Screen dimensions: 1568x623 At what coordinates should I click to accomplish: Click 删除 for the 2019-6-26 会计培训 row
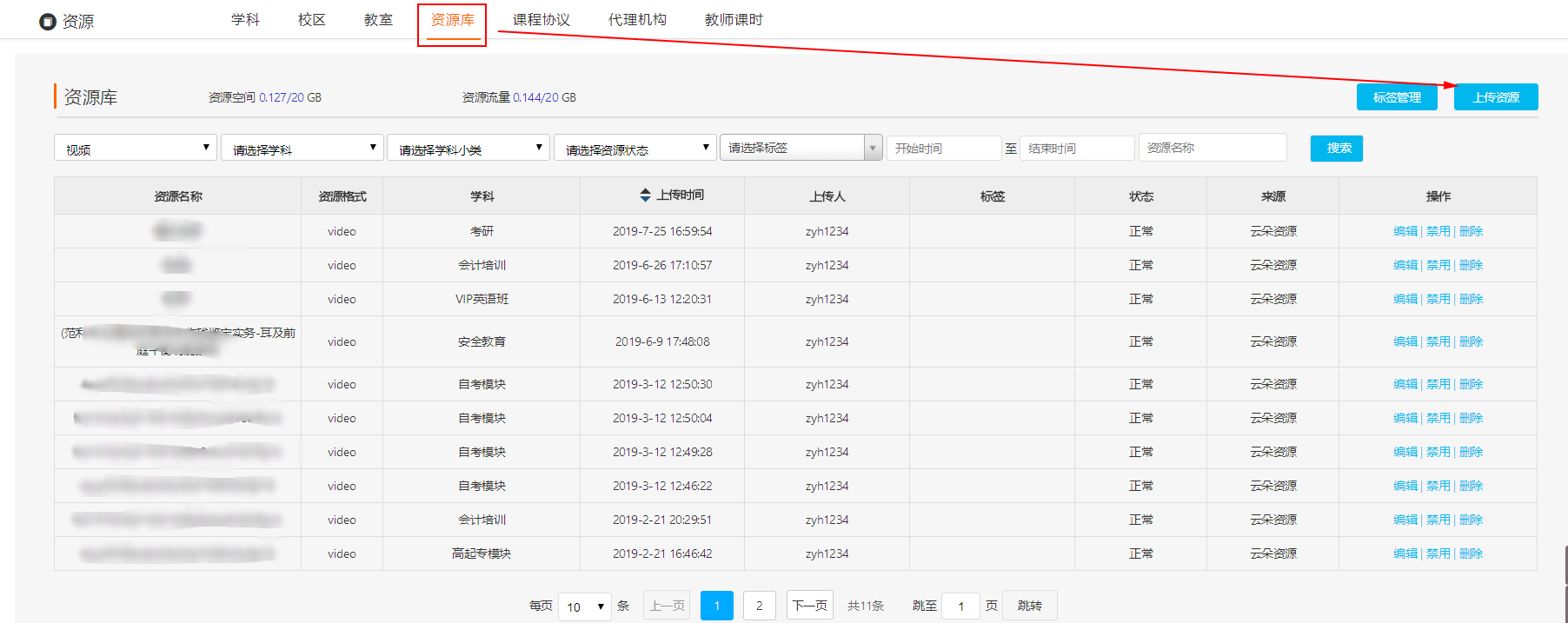pos(1472,265)
